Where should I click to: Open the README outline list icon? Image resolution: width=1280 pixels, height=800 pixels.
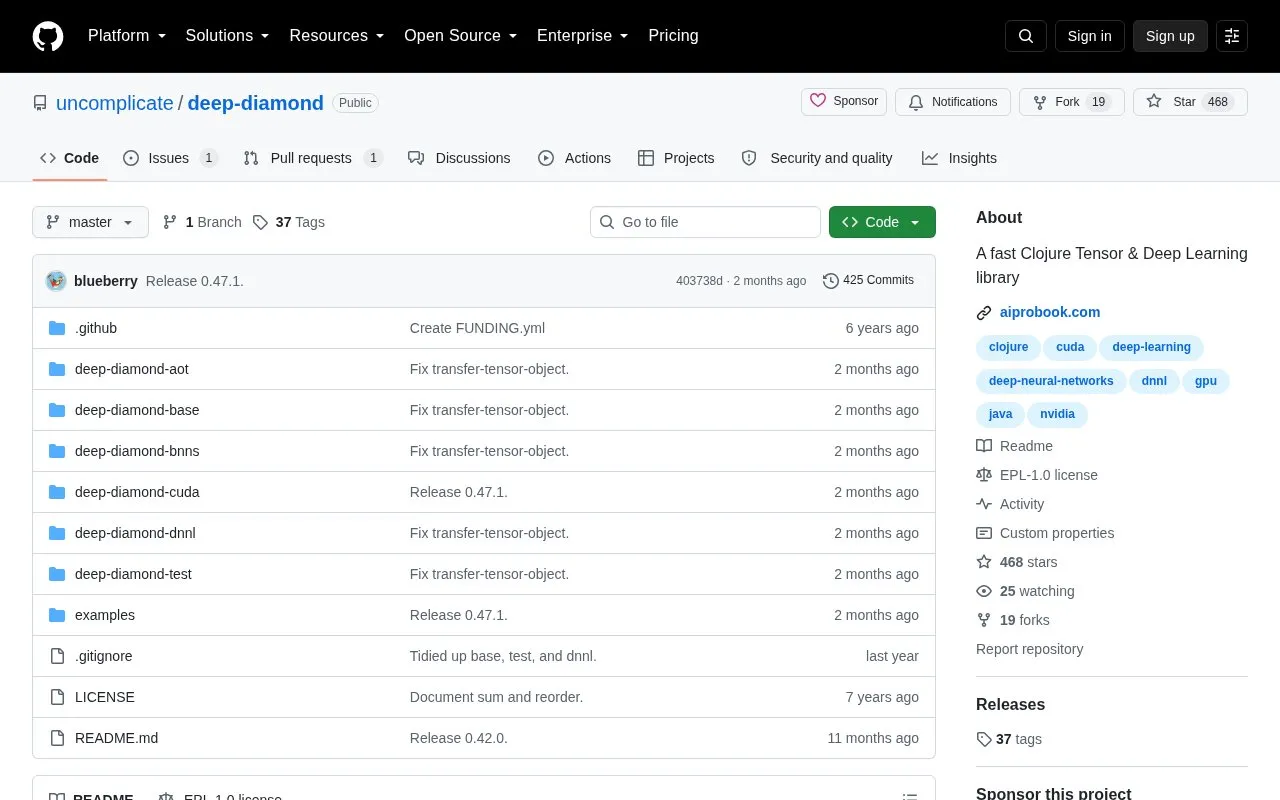click(910, 797)
